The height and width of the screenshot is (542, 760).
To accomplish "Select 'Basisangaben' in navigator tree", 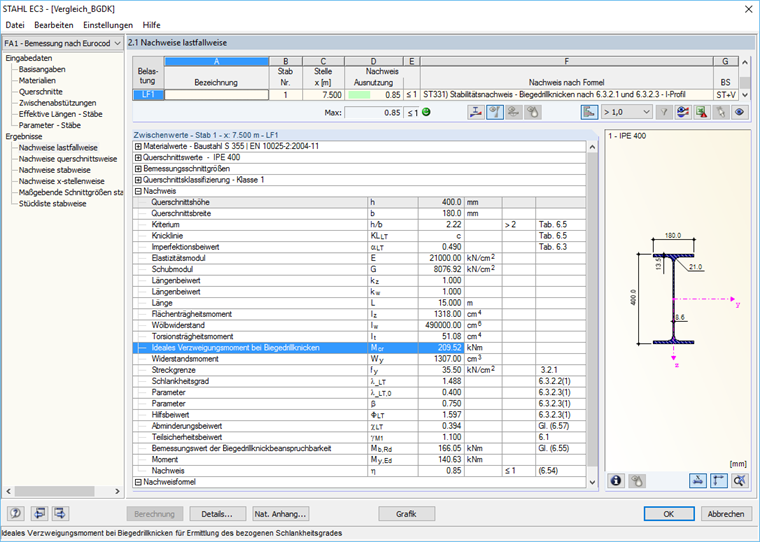I will pos(42,69).
